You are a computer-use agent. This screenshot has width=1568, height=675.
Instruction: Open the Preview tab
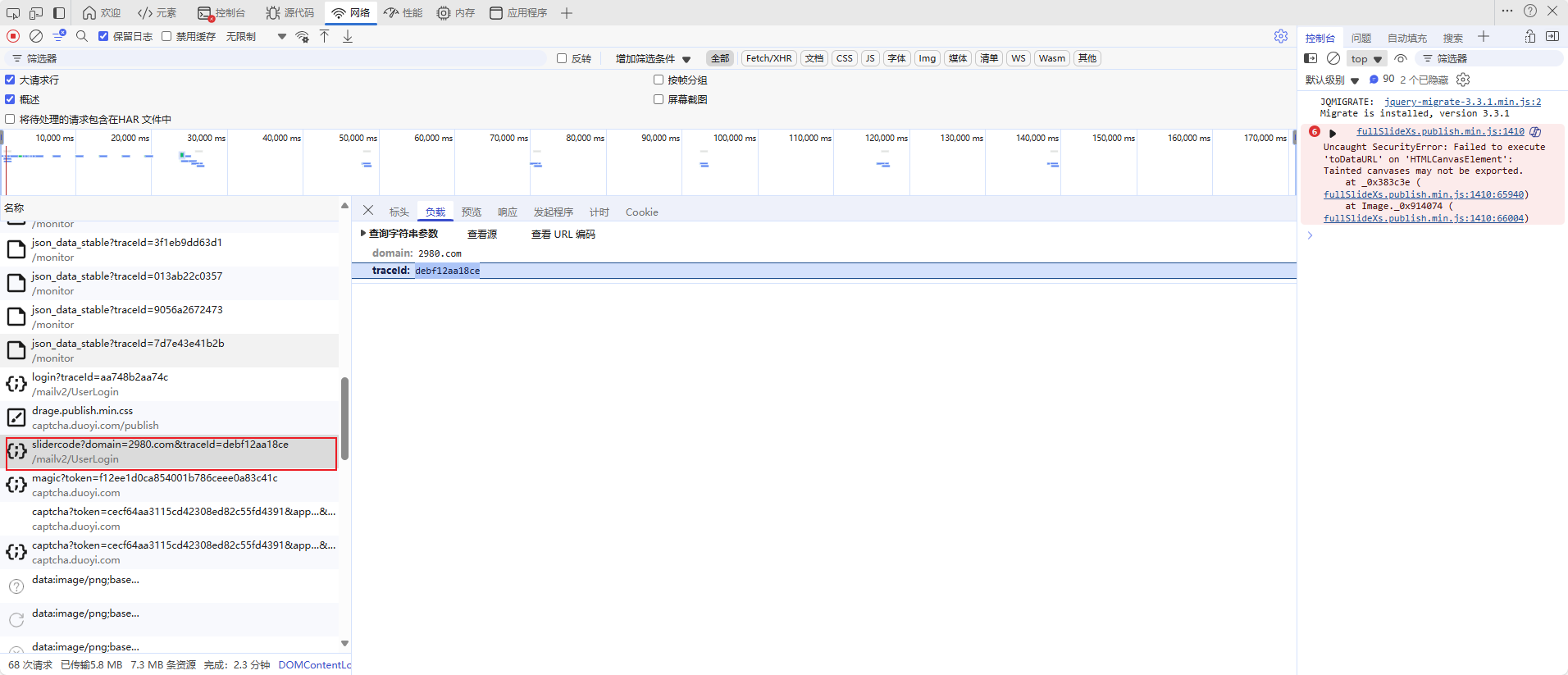472,212
